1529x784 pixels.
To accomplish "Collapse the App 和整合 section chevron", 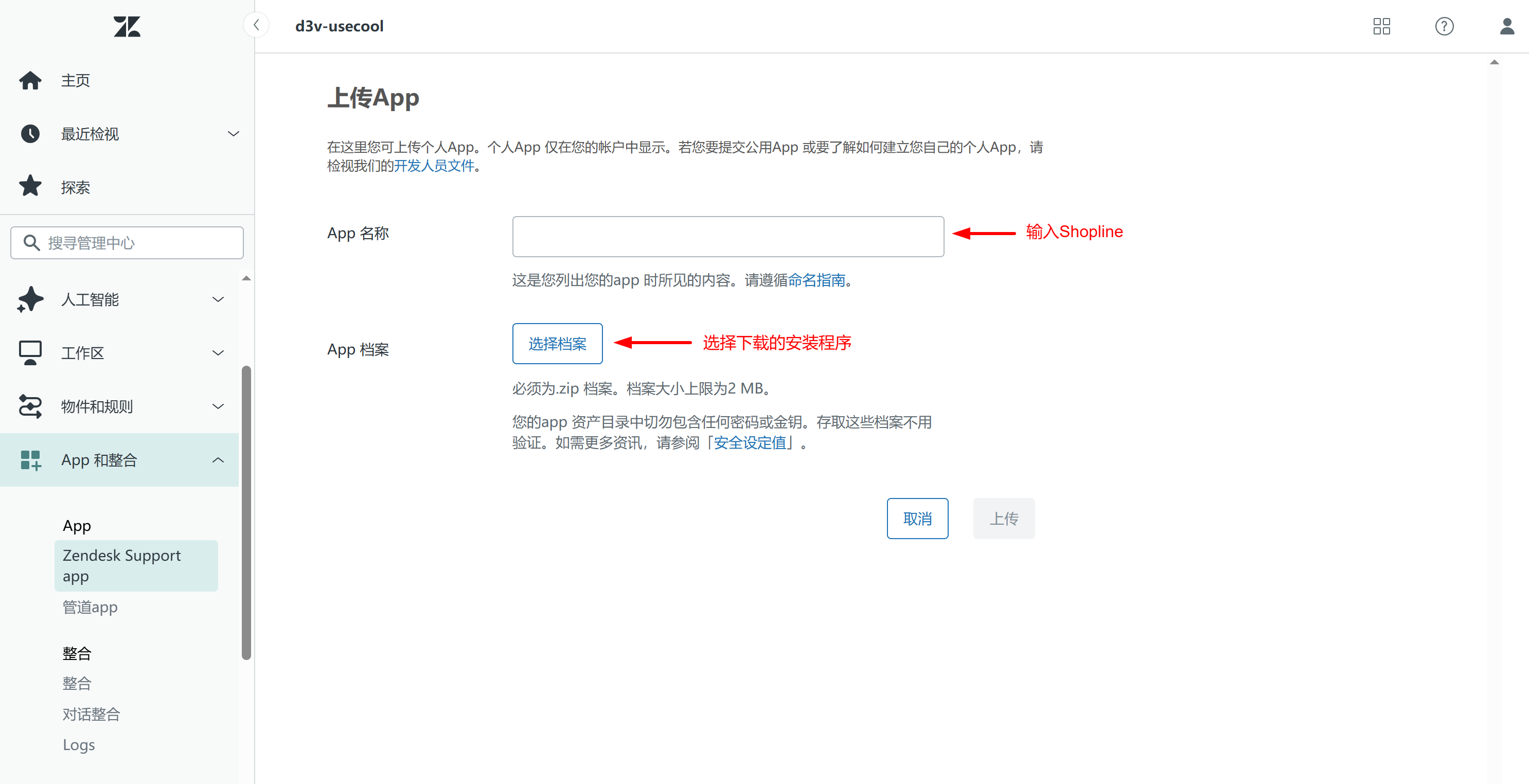I will click(219, 460).
